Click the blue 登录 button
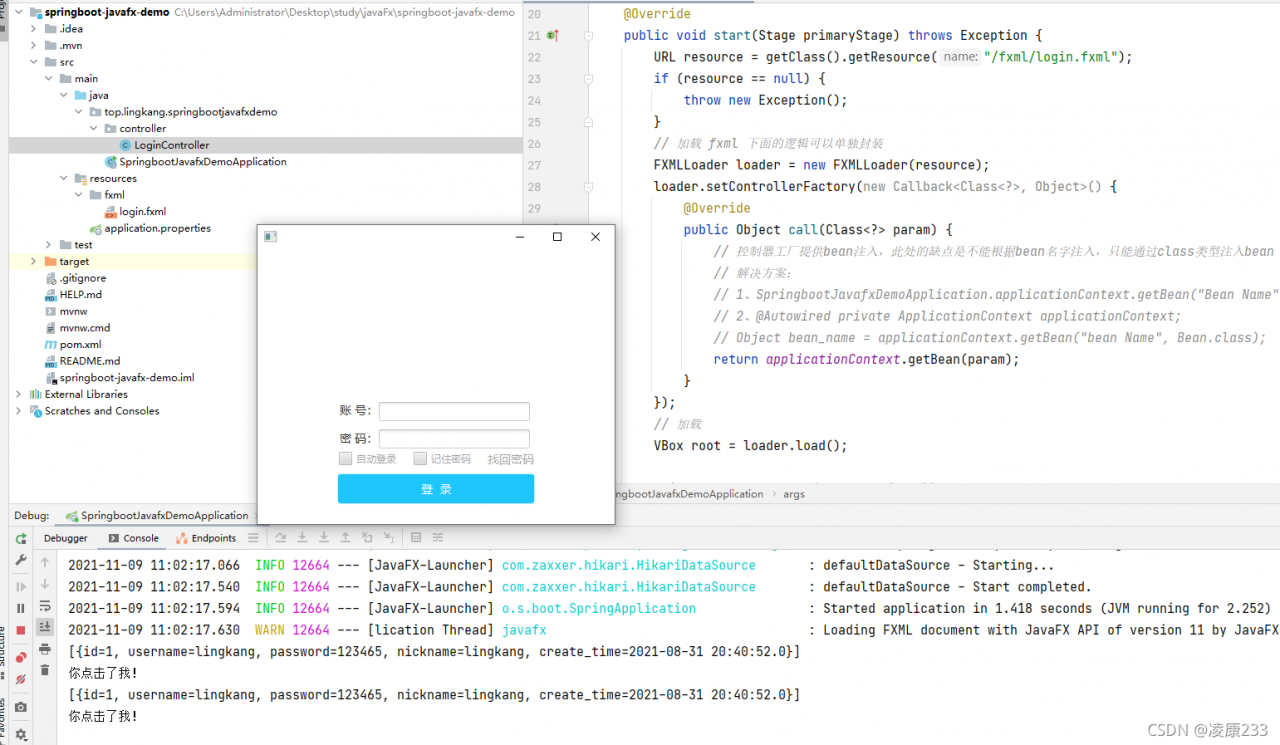1280x745 pixels. point(436,489)
